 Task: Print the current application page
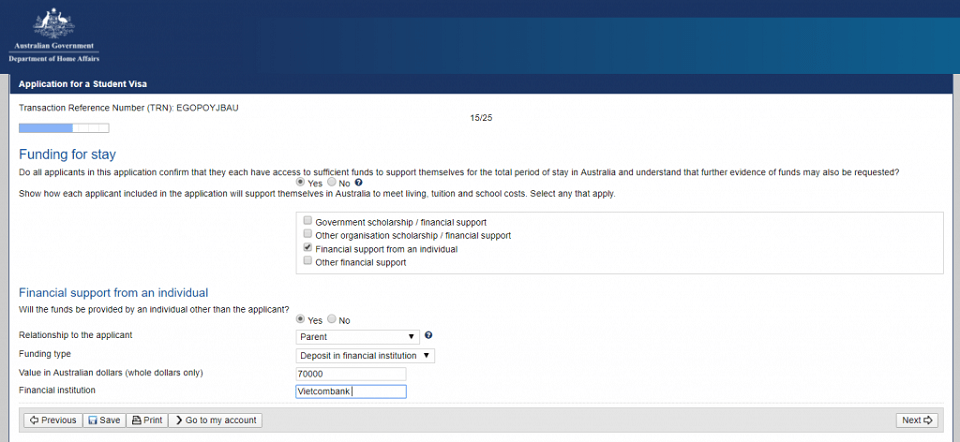click(147, 420)
